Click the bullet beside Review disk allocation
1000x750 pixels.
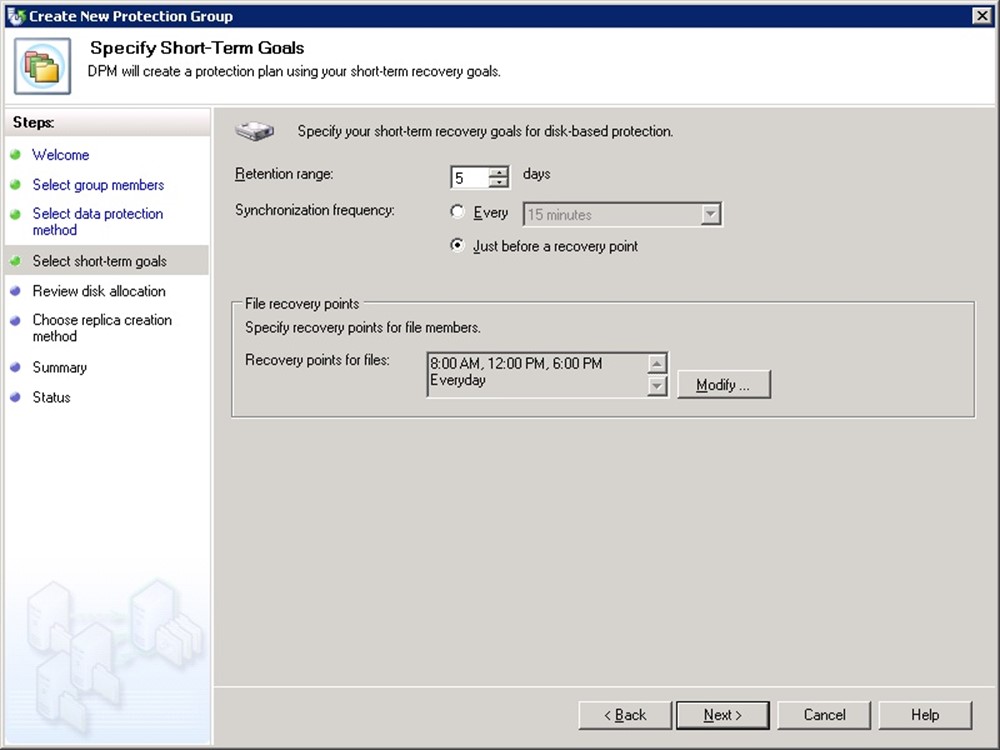click(x=15, y=291)
